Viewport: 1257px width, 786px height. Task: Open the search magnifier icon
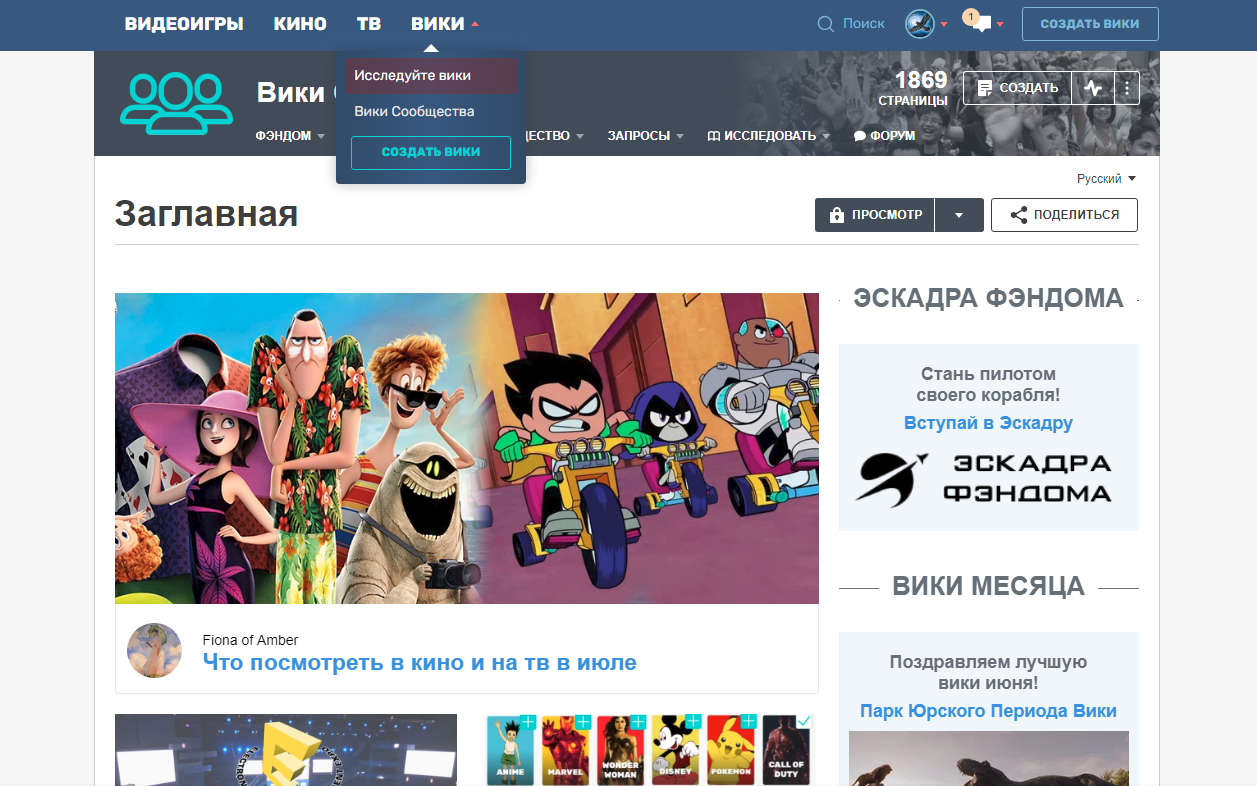click(x=826, y=24)
